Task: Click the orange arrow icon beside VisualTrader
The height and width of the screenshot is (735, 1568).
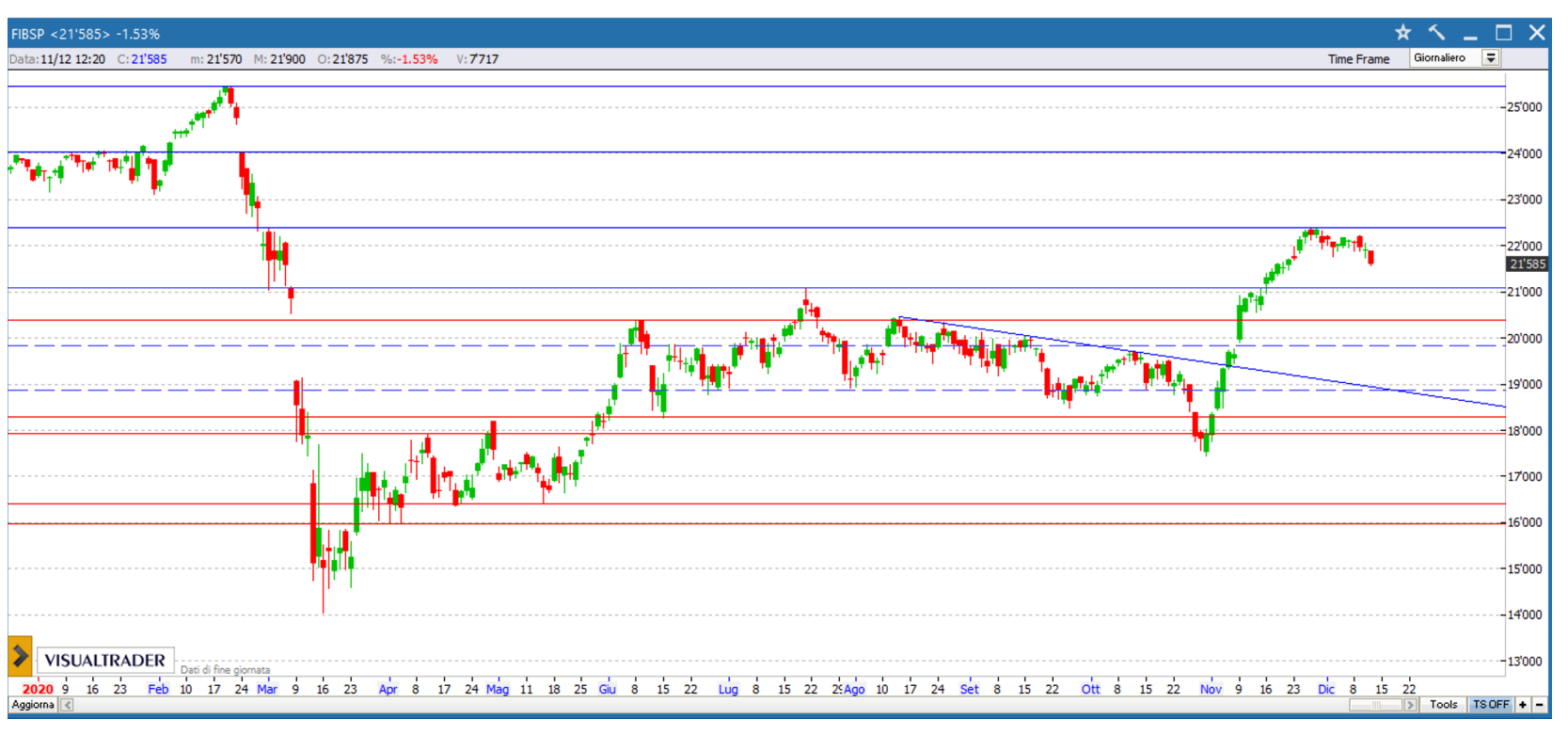Action: 20,657
